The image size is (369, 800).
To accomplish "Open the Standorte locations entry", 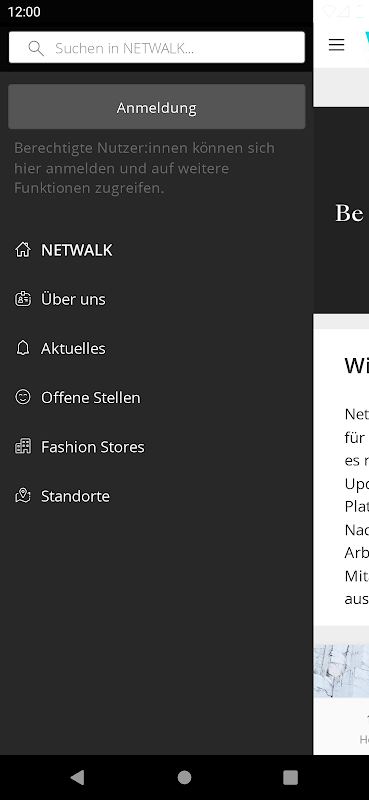I will point(75,496).
